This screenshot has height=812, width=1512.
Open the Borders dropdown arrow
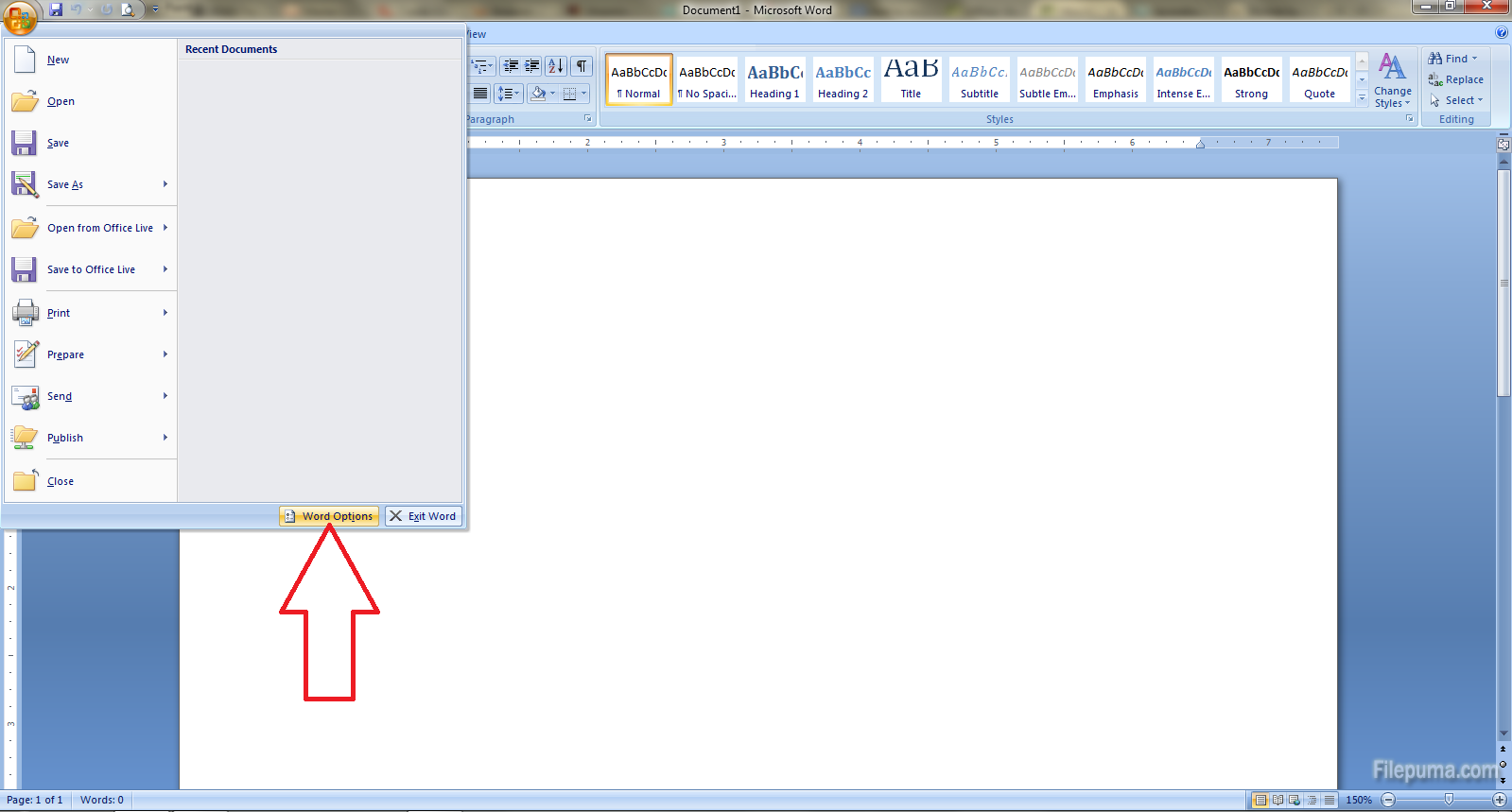[x=584, y=94]
